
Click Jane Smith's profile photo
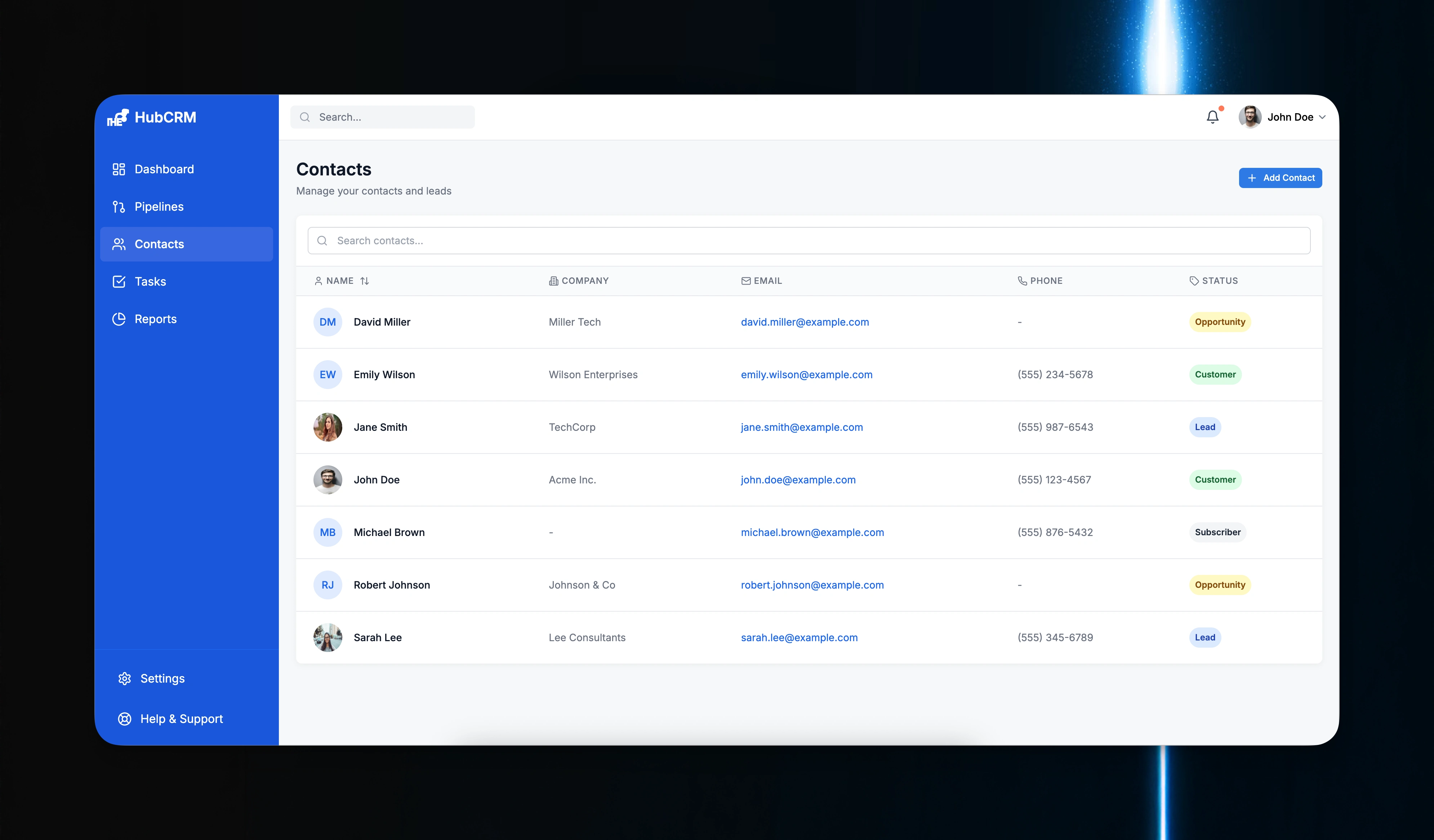point(328,427)
